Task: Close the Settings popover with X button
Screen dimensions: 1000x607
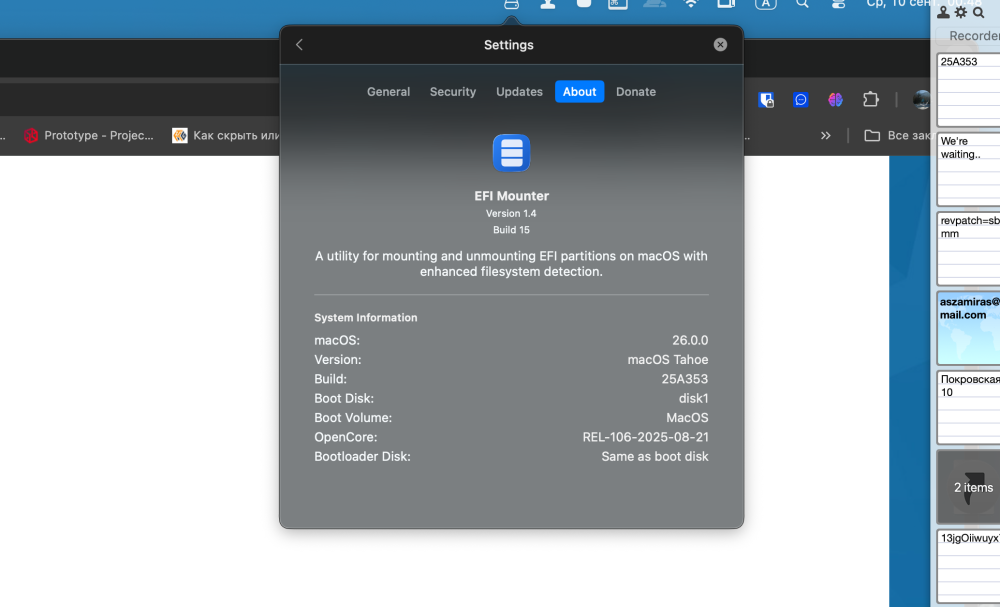Action: [720, 45]
